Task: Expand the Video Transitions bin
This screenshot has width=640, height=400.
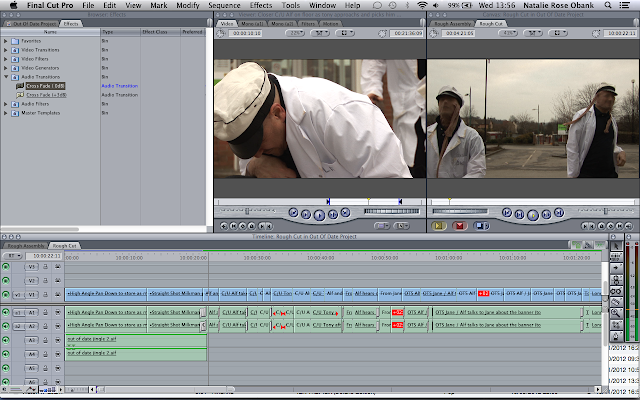Action: coord(6,50)
